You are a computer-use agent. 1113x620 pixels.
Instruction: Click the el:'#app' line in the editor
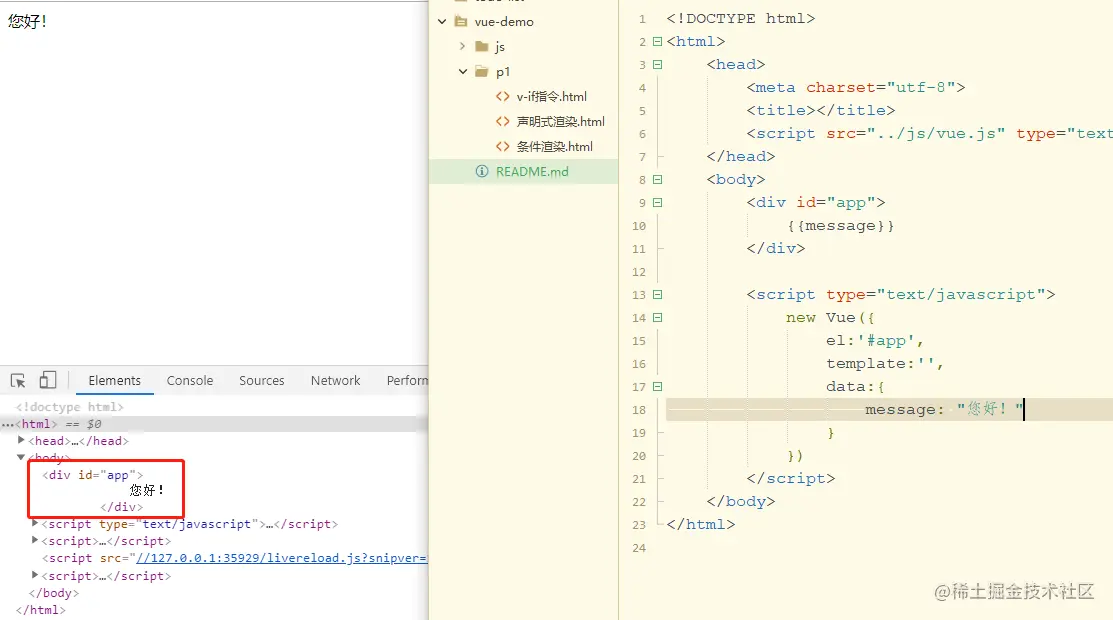click(x=874, y=341)
